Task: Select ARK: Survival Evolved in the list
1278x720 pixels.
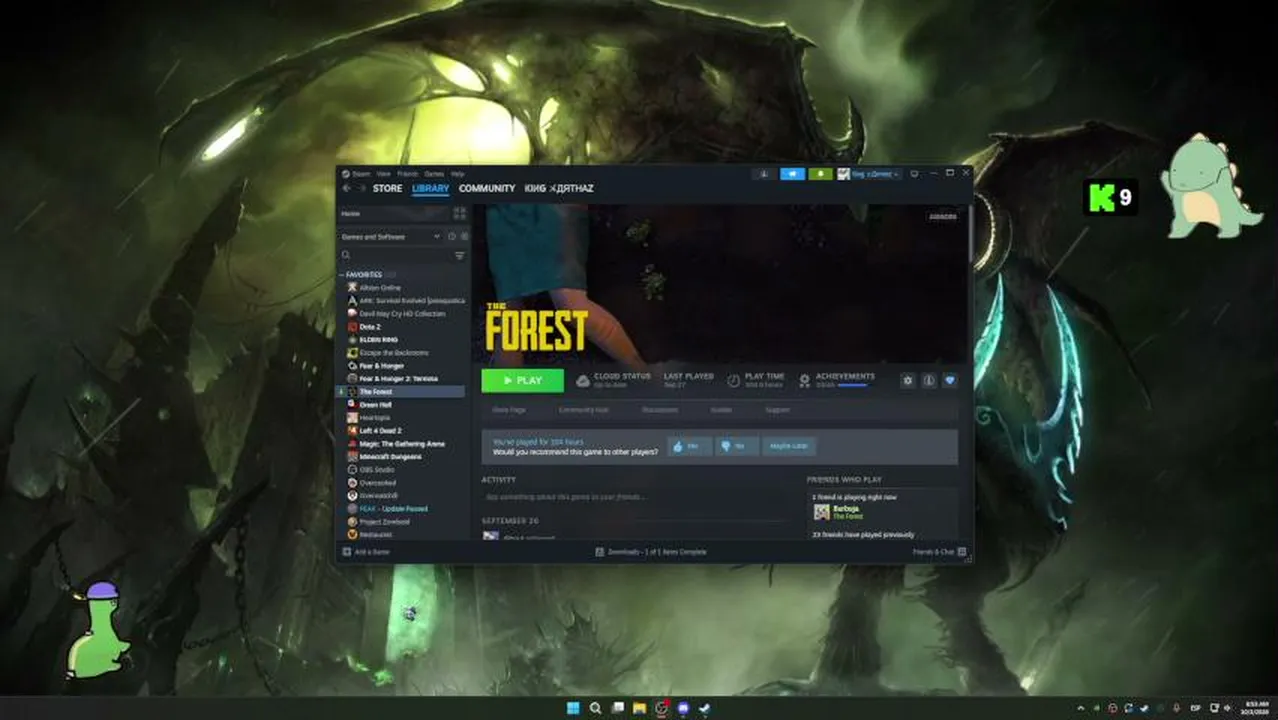Action: point(406,301)
